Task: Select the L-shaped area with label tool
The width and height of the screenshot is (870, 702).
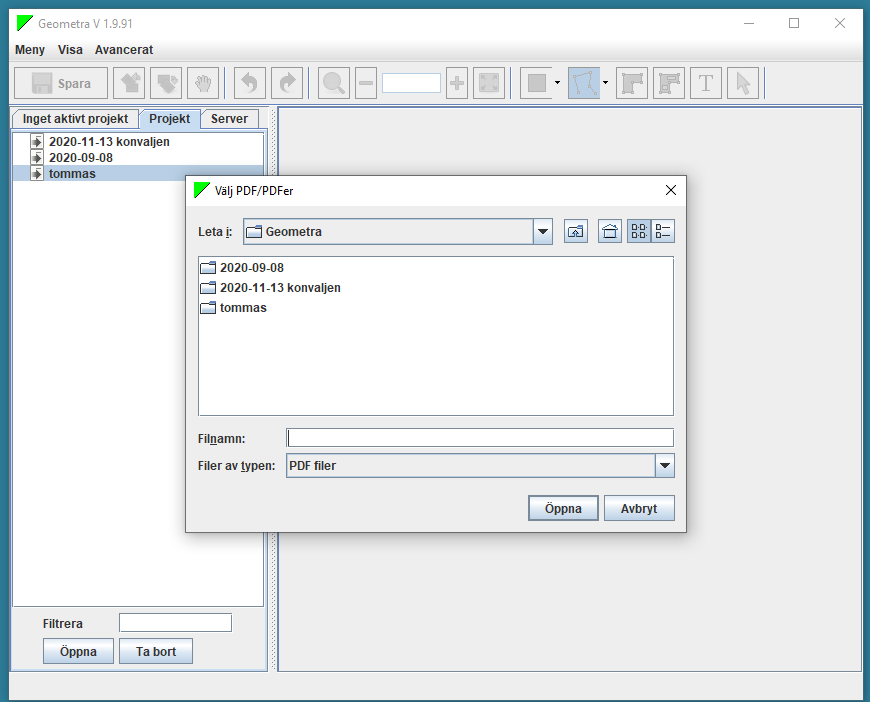Action: (x=669, y=83)
